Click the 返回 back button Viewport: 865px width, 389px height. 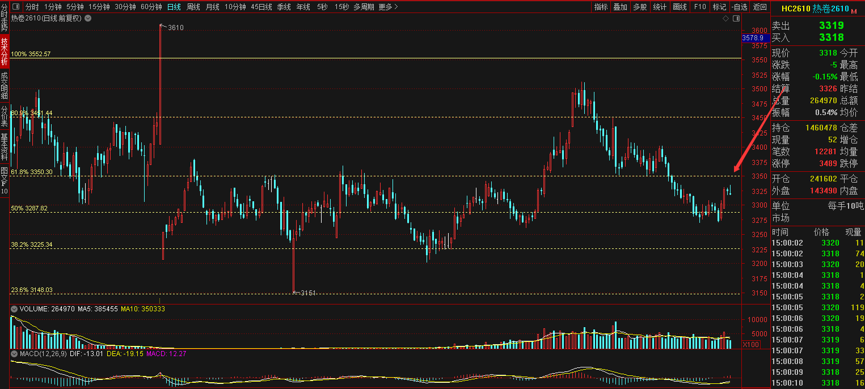tap(760, 7)
